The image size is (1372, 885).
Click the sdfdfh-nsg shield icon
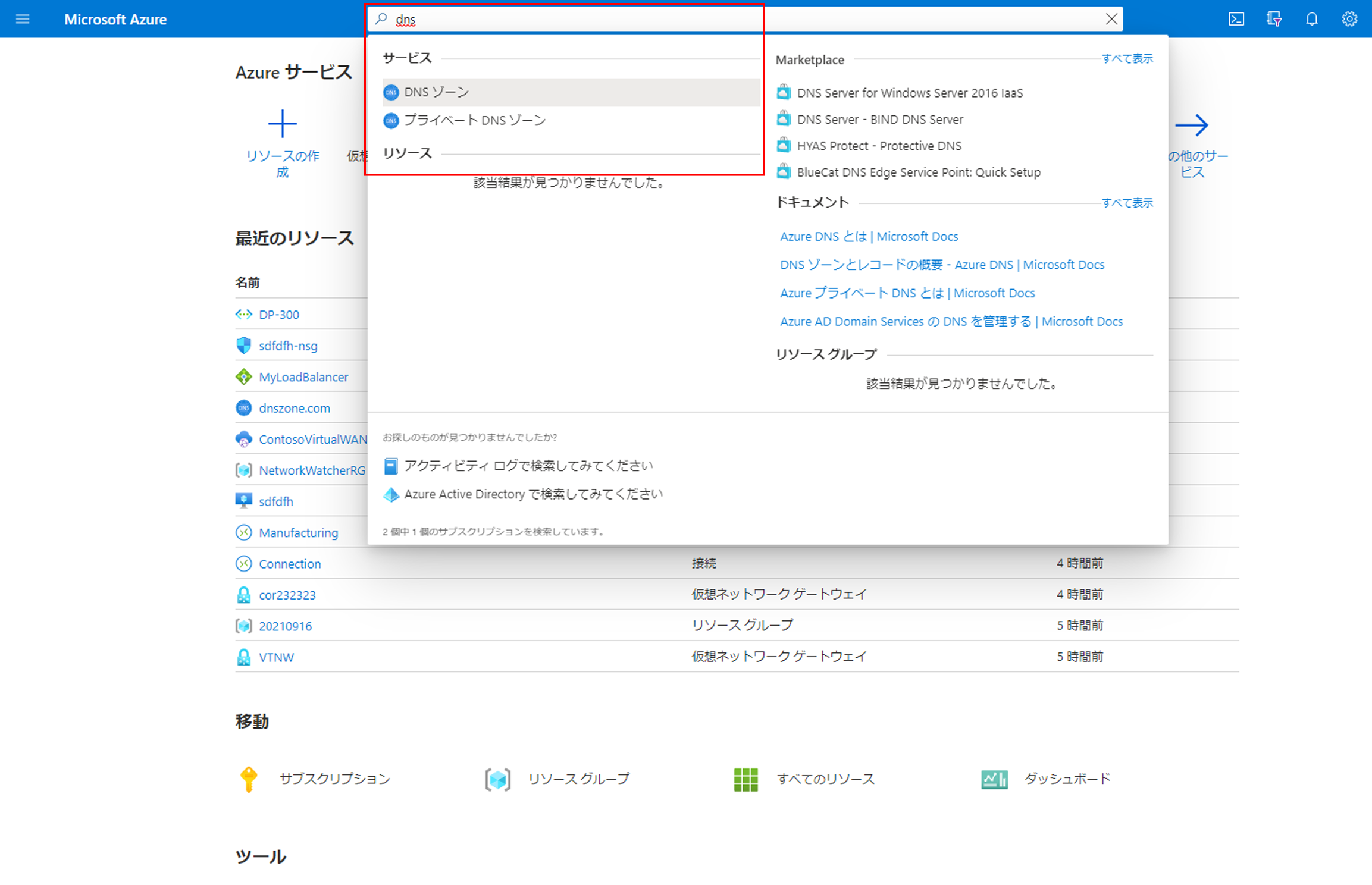click(x=244, y=346)
